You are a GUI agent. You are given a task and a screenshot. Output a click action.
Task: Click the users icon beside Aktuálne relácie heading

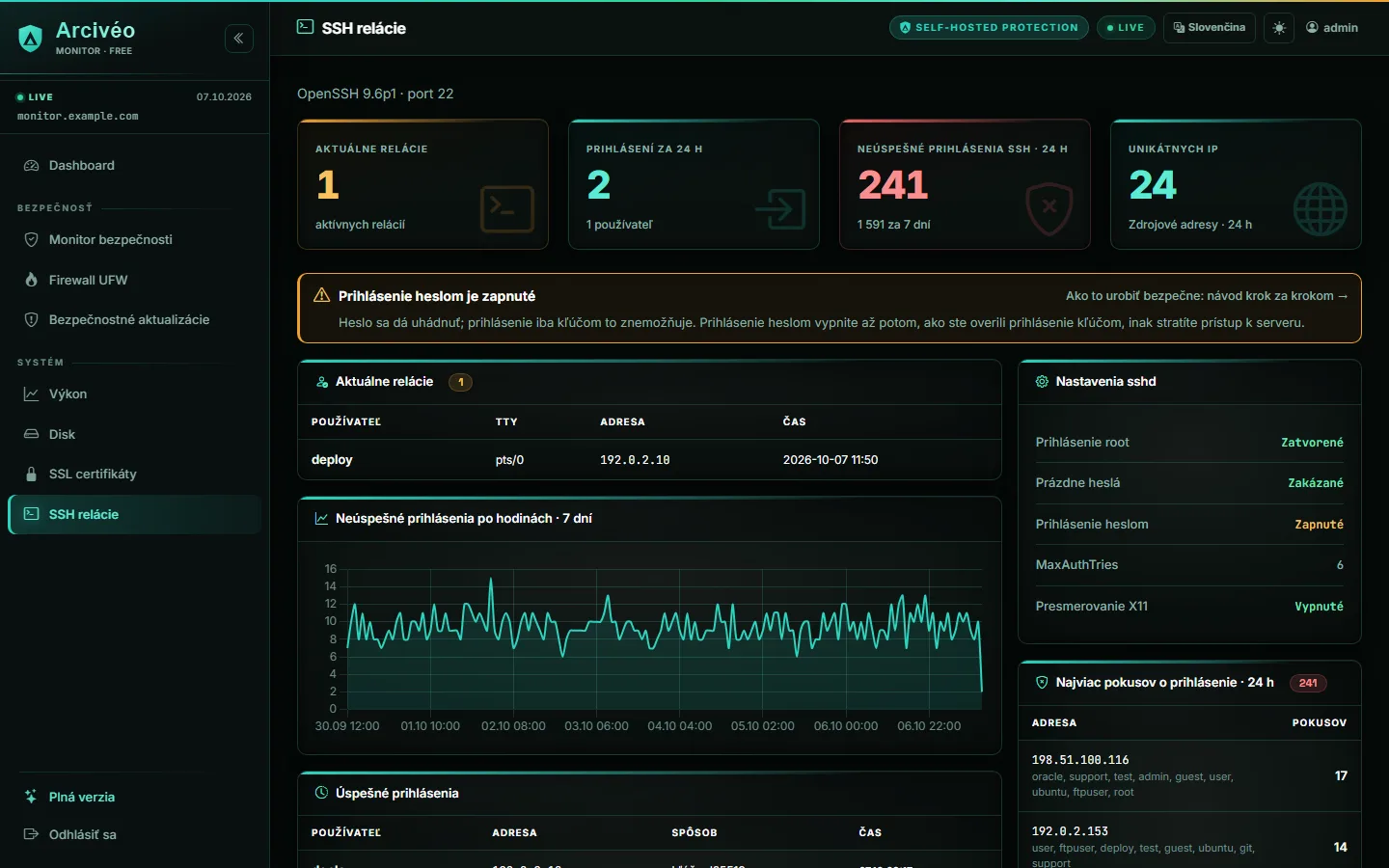point(322,382)
